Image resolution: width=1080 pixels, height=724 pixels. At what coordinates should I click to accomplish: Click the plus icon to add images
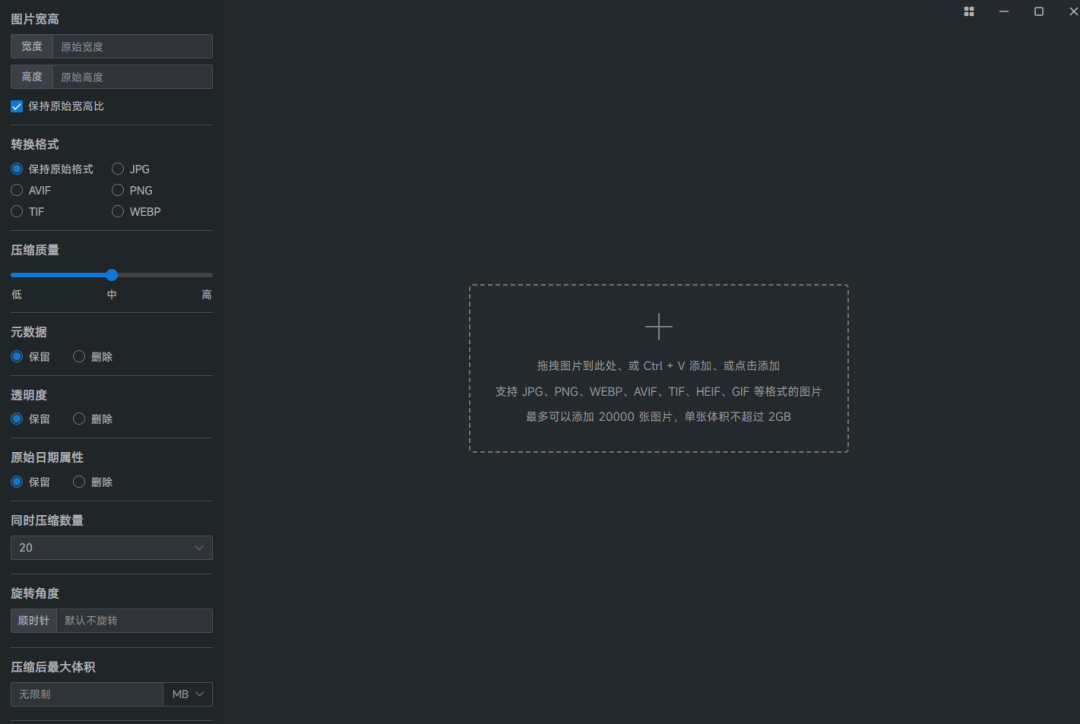tap(658, 327)
